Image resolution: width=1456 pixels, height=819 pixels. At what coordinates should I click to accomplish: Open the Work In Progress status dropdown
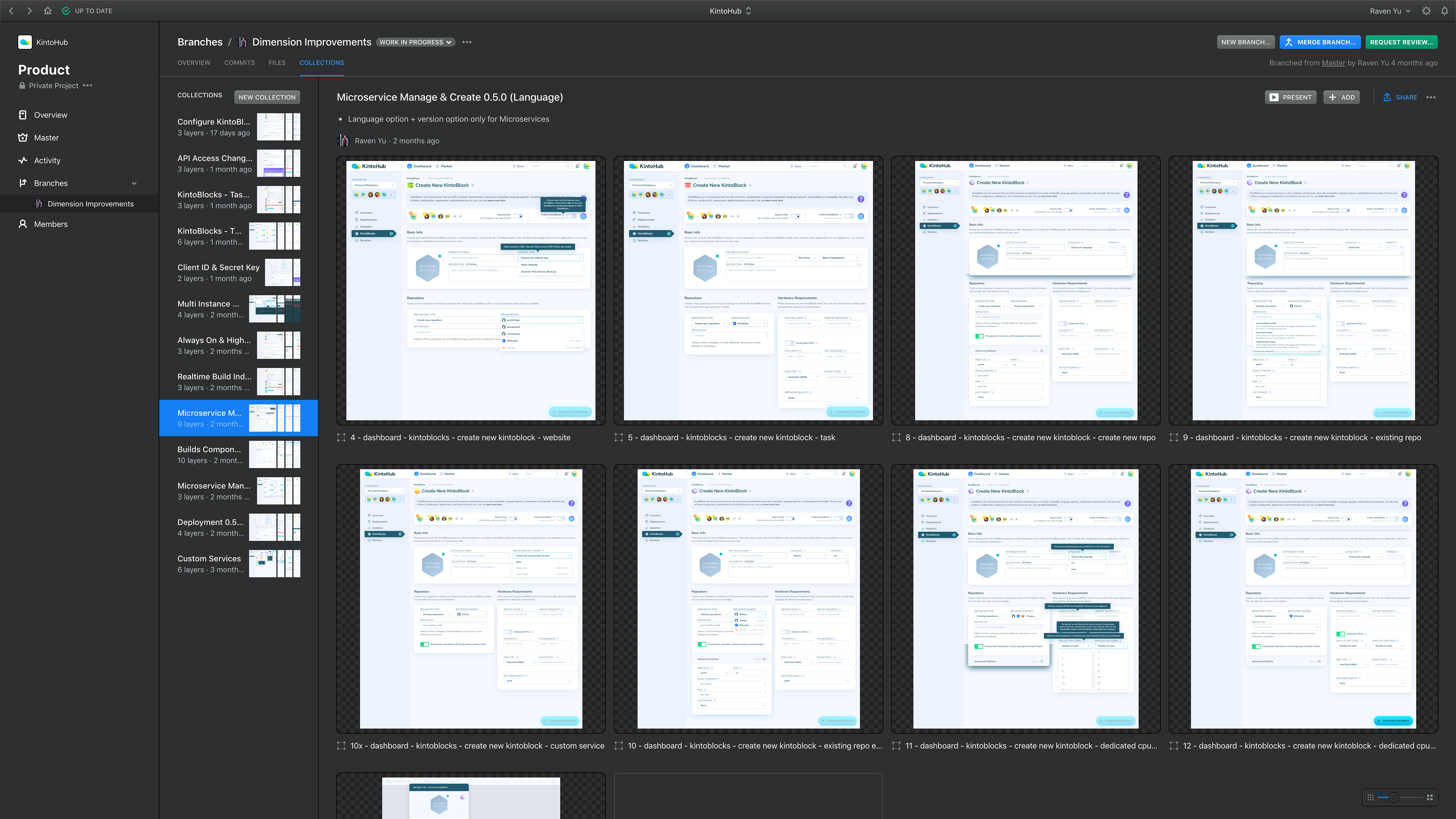tap(416, 42)
